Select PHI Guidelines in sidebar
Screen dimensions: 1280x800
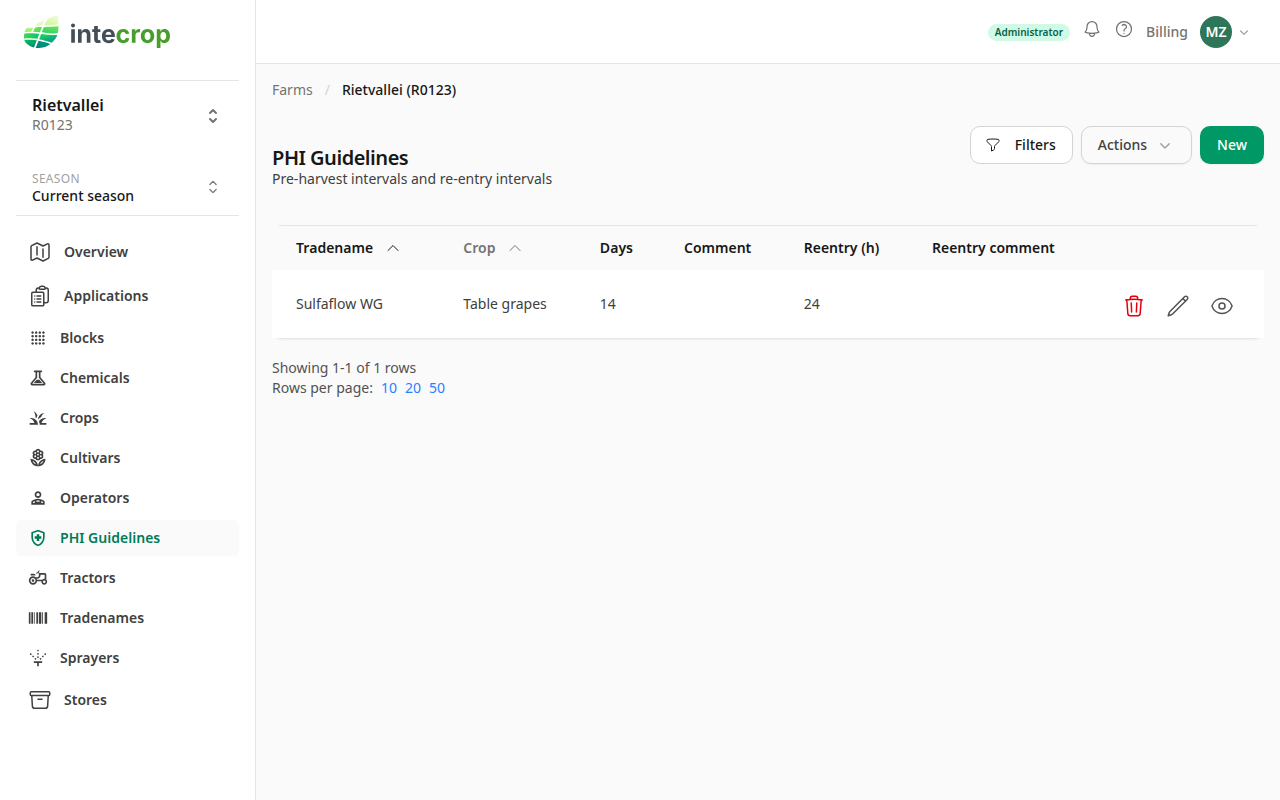pos(127,538)
